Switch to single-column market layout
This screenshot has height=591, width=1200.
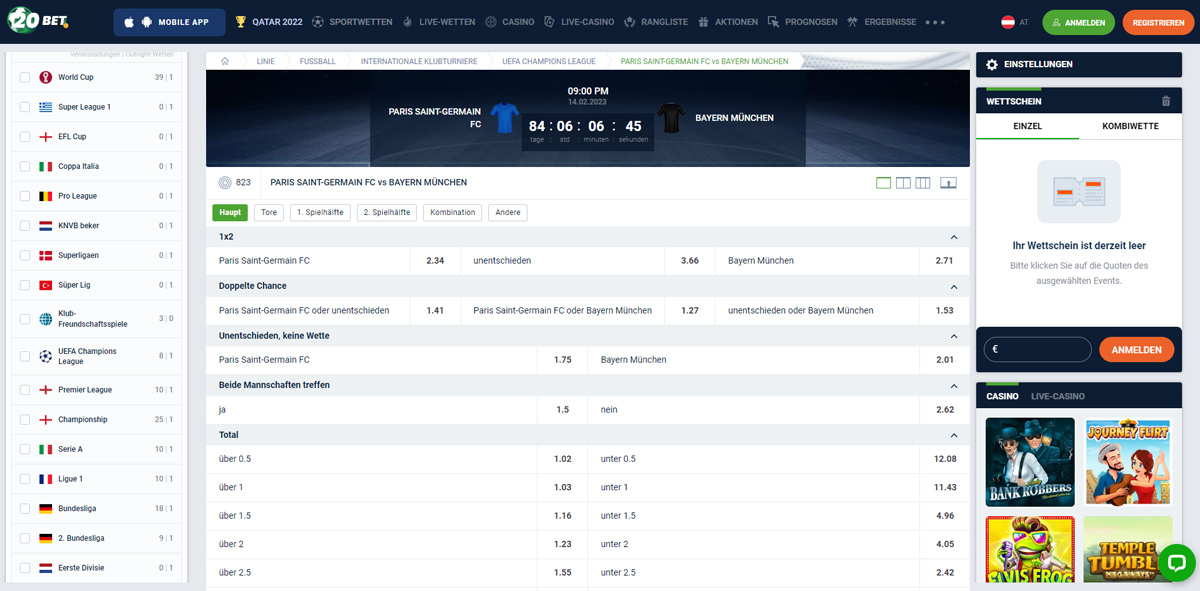click(x=883, y=183)
